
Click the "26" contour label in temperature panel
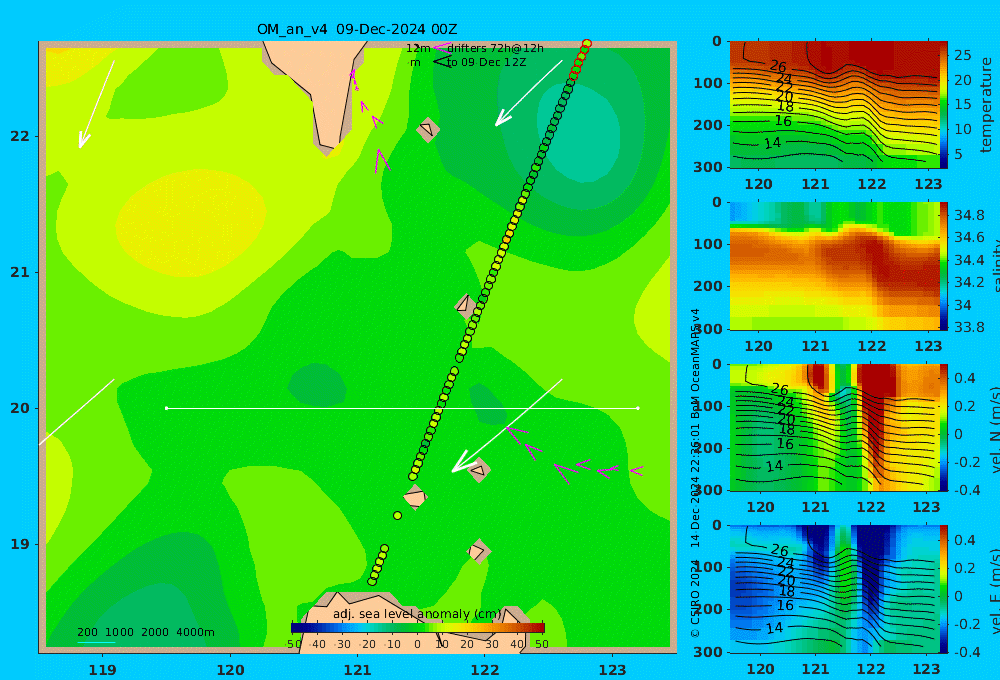pyautogui.click(x=778, y=66)
